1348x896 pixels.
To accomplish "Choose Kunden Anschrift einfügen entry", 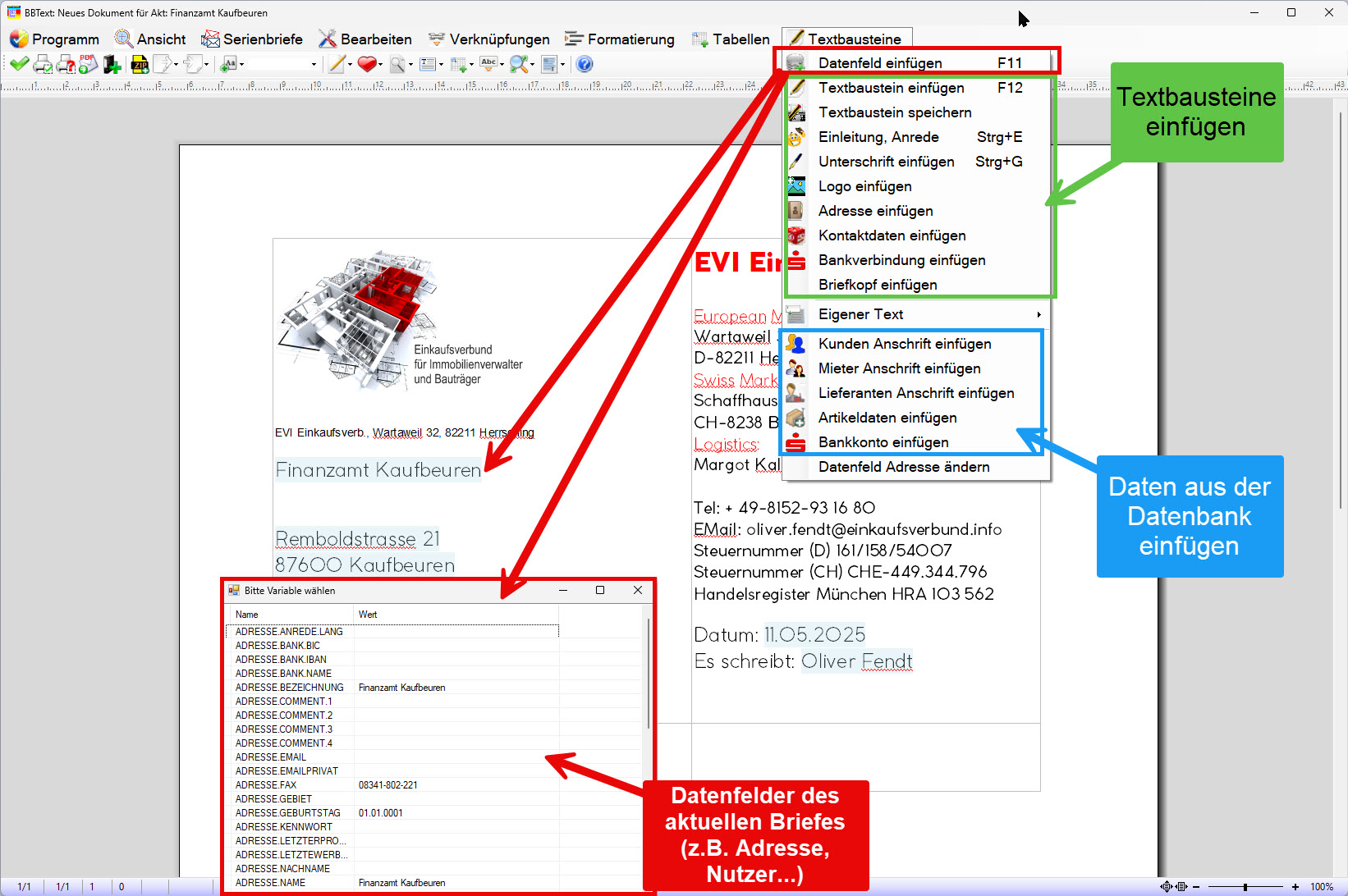I will tap(917, 344).
